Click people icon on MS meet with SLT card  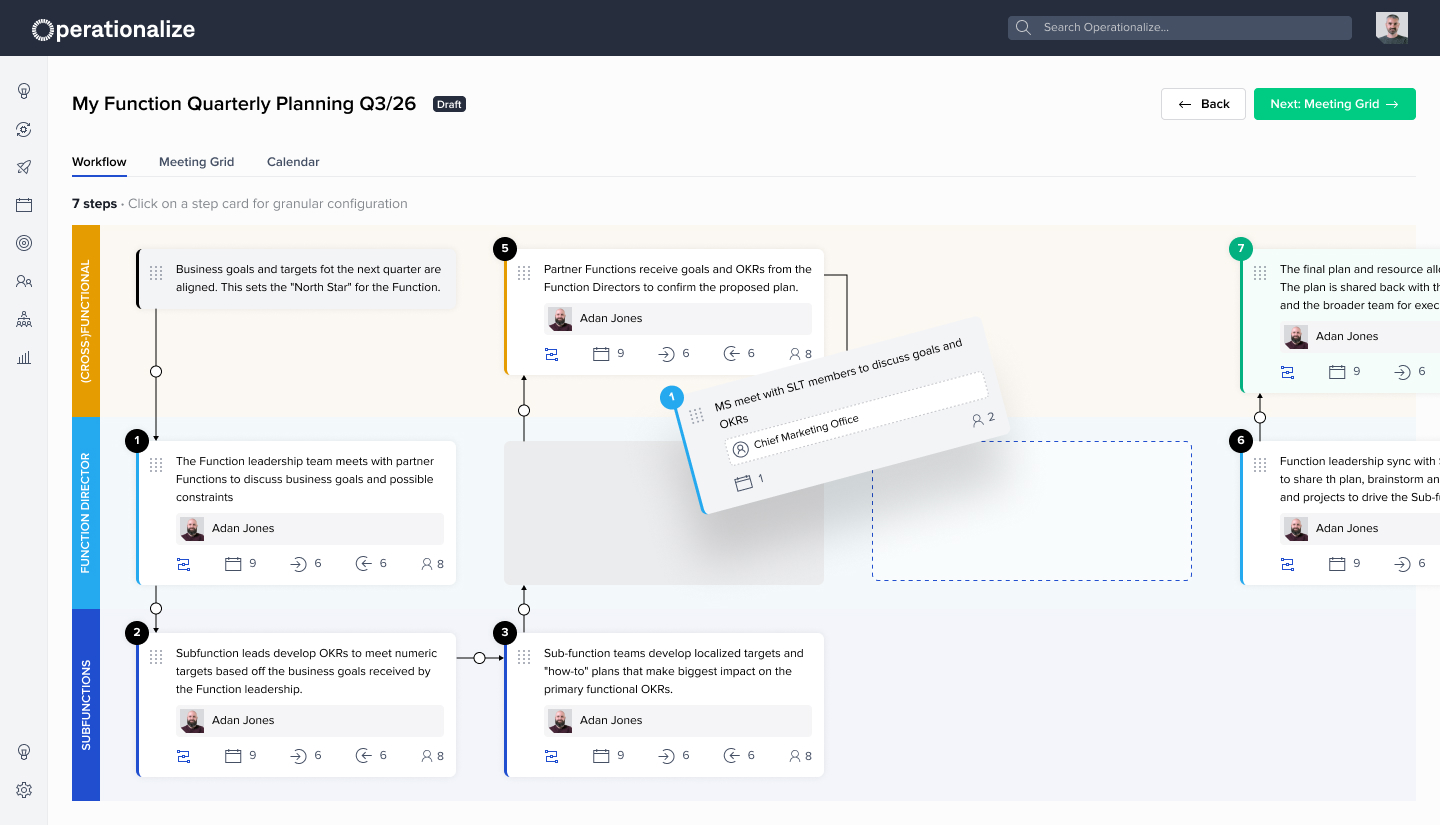click(x=977, y=421)
